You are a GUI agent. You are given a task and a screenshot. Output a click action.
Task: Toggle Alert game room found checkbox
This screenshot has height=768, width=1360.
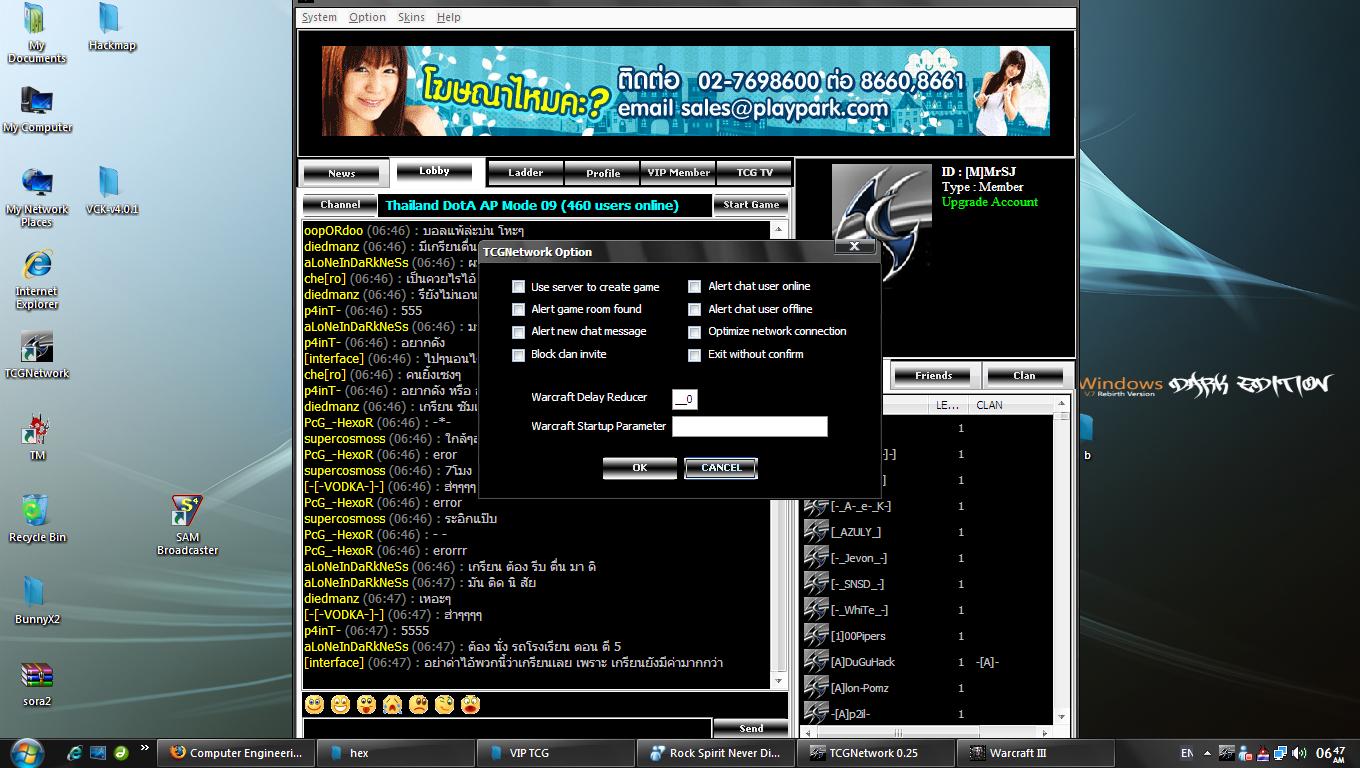coord(518,310)
